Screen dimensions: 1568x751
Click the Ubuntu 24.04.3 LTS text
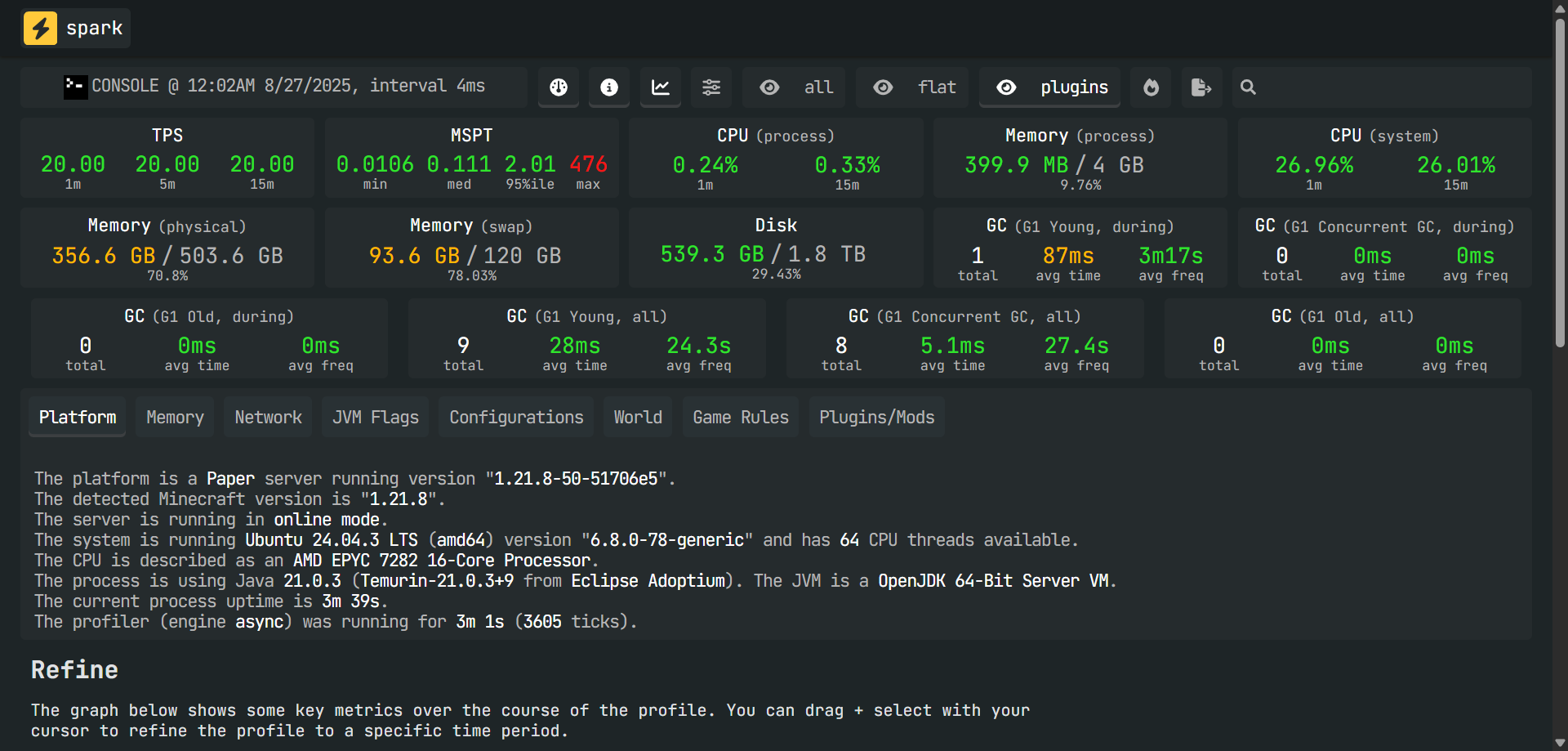pyautogui.click(x=332, y=540)
